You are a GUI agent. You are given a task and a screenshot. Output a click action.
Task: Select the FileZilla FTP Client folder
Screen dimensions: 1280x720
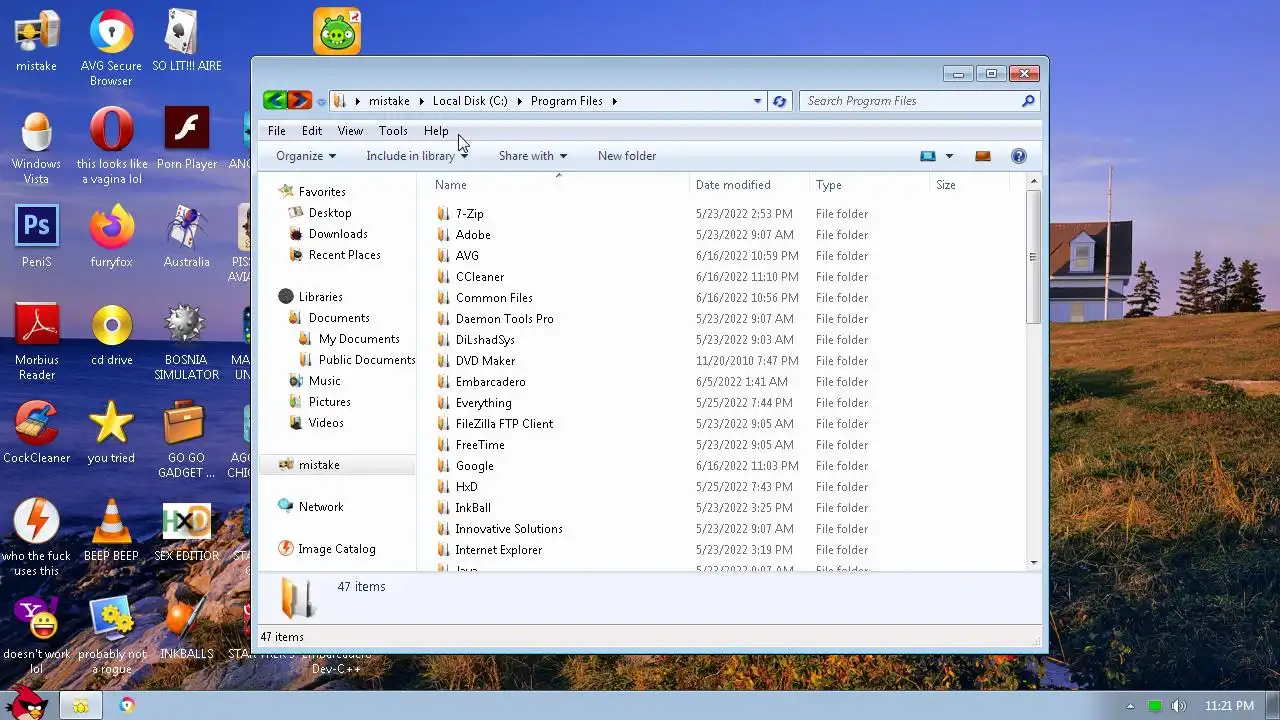point(504,424)
